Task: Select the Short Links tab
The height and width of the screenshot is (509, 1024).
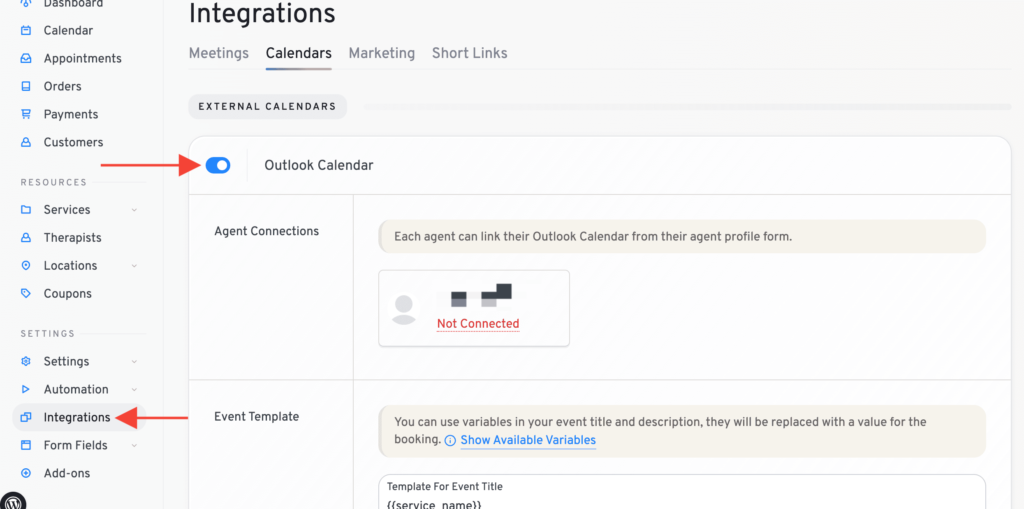Action: coord(469,53)
